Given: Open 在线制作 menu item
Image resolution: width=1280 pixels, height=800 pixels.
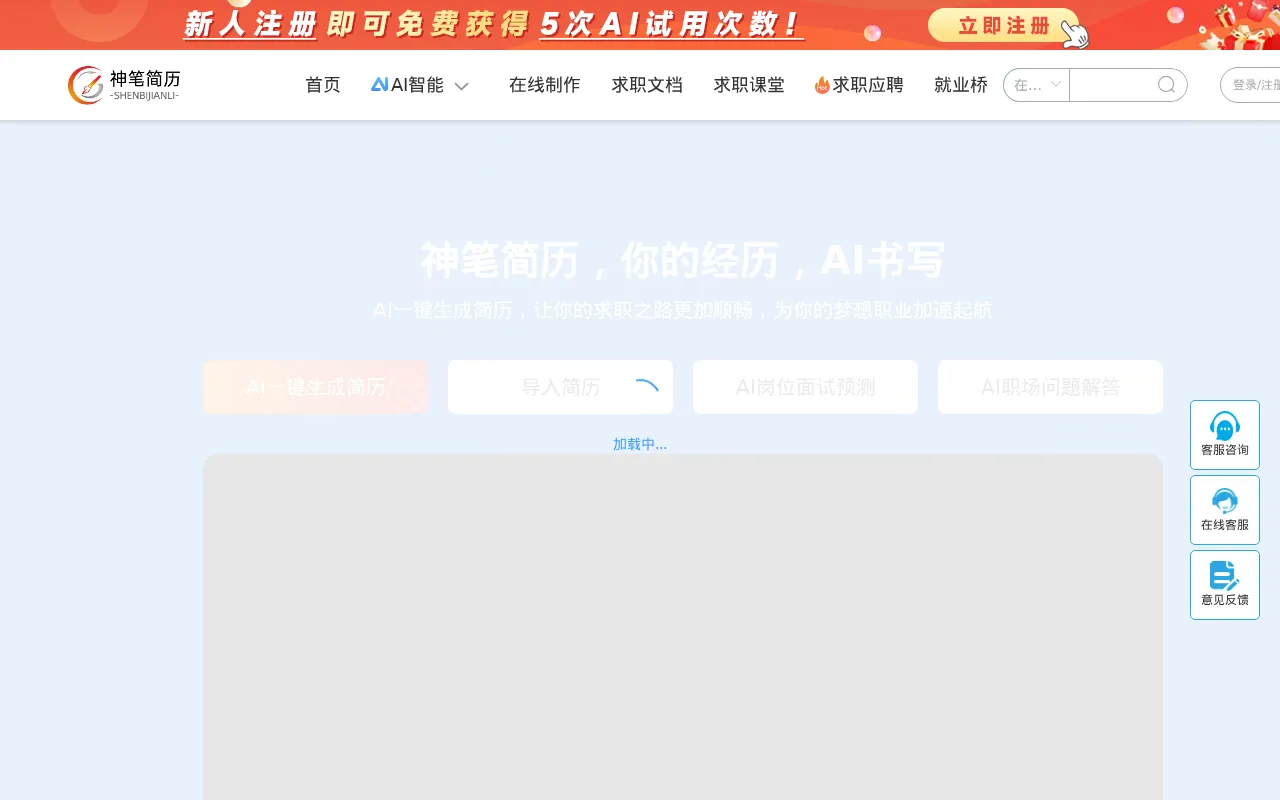Looking at the screenshot, I should click(545, 85).
